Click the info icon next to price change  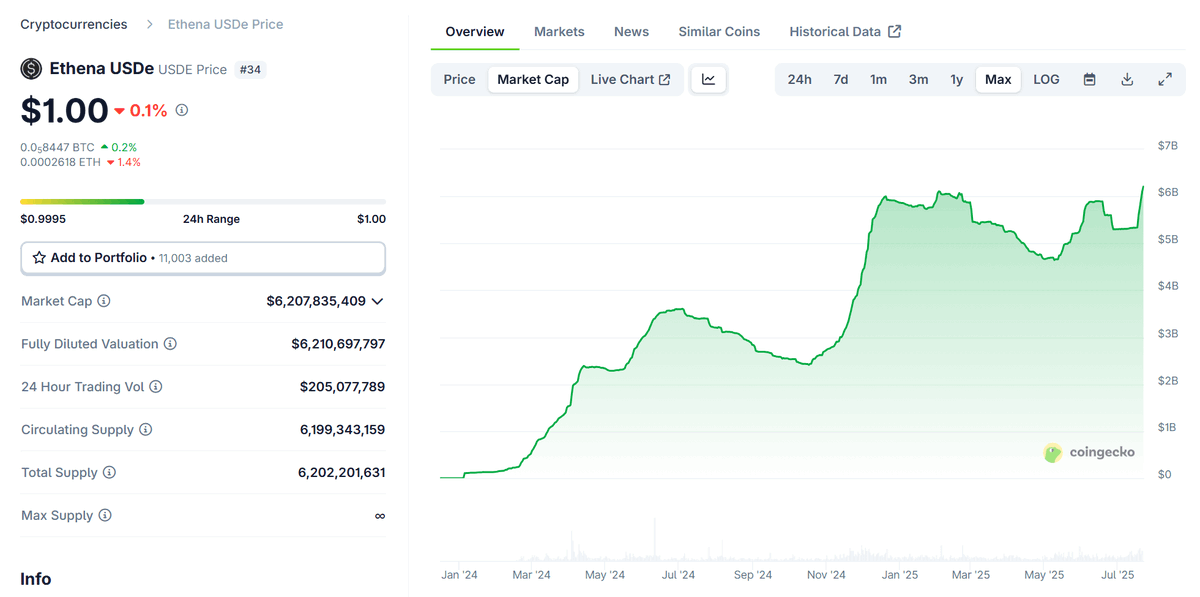tap(182, 110)
